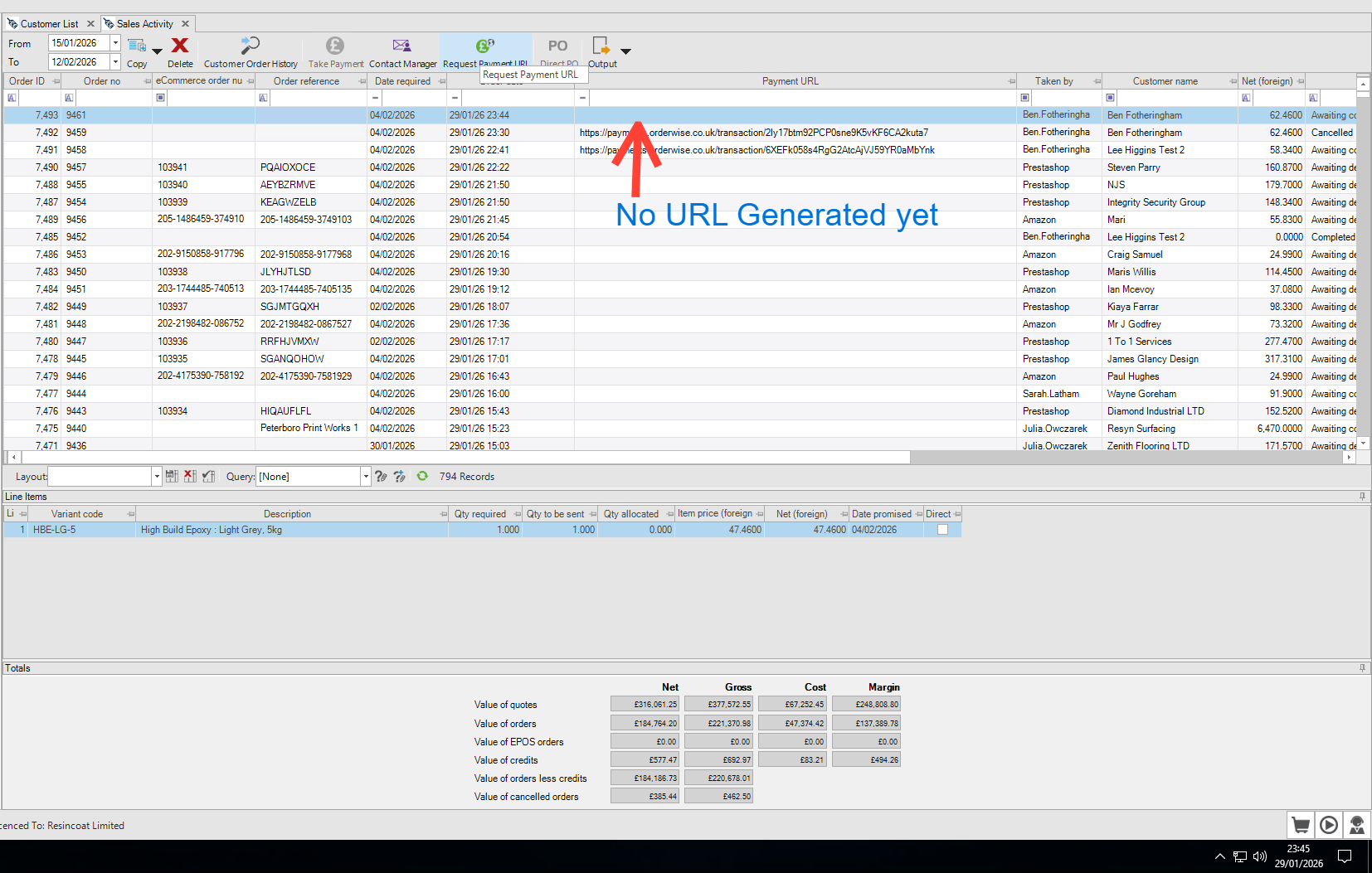Expand the Query dropdown list

[365, 477]
